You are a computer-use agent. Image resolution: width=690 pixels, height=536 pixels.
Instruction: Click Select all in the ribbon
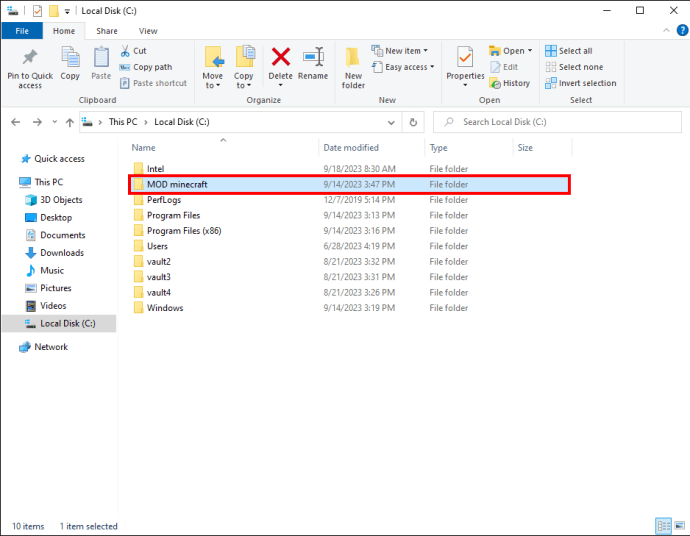tap(569, 51)
